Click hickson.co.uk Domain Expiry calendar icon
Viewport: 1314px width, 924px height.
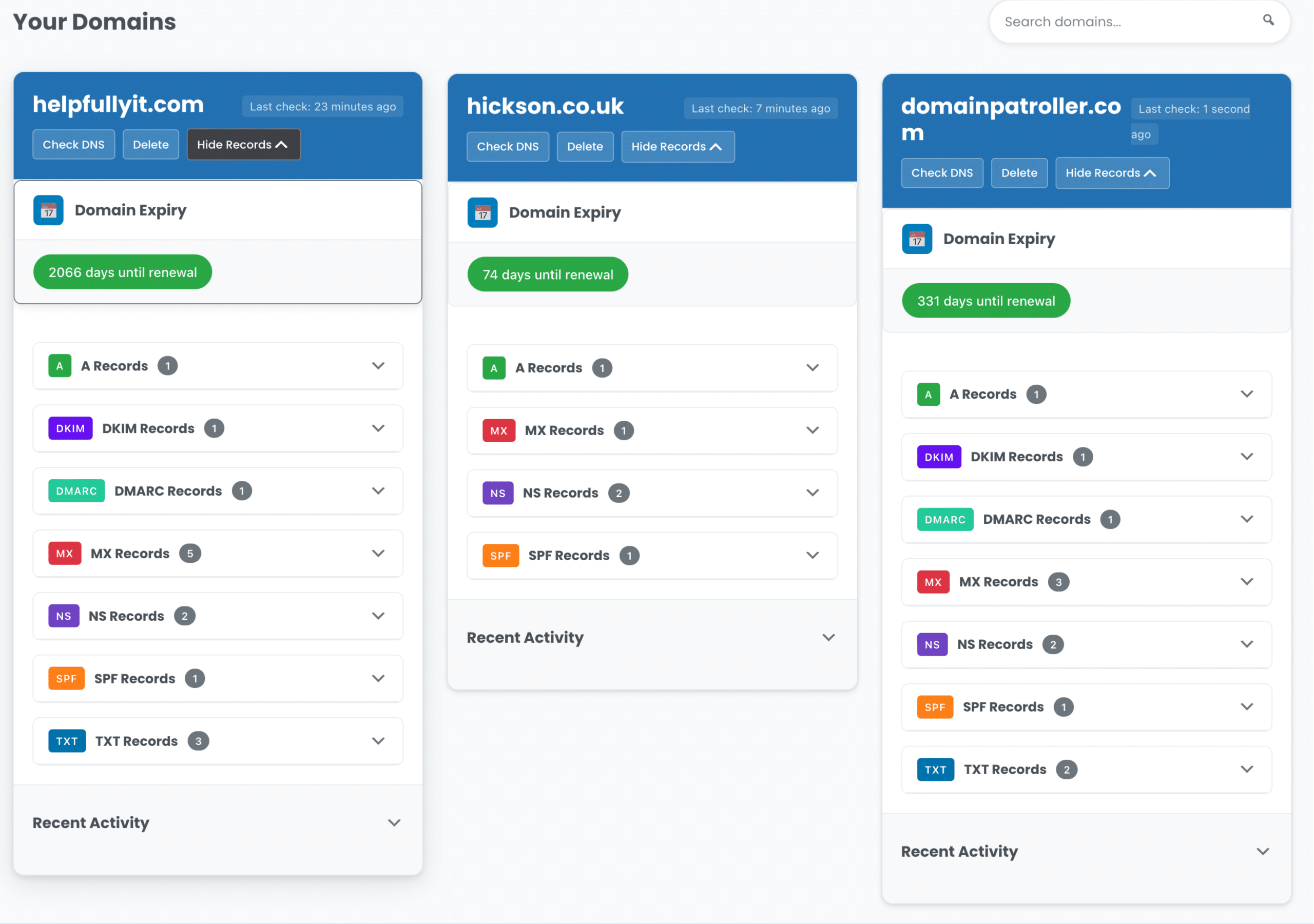point(482,212)
